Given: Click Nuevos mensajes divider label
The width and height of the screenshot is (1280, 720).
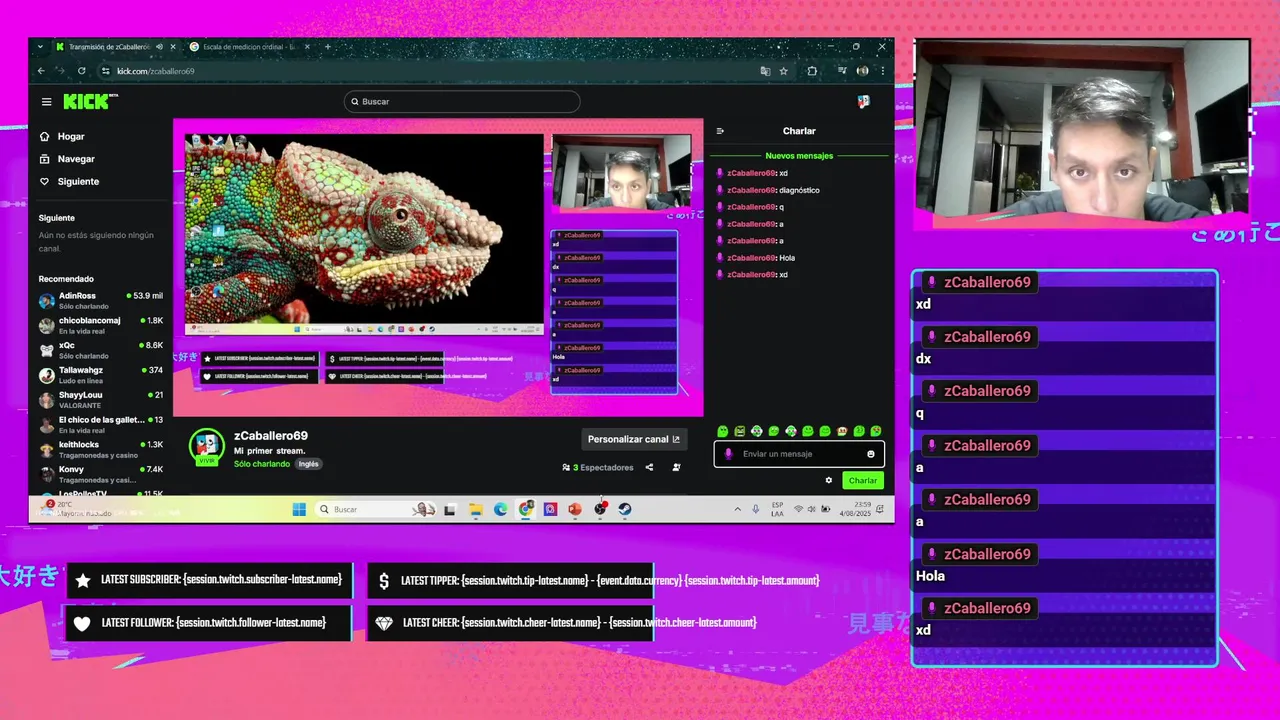Looking at the screenshot, I should 799,156.
